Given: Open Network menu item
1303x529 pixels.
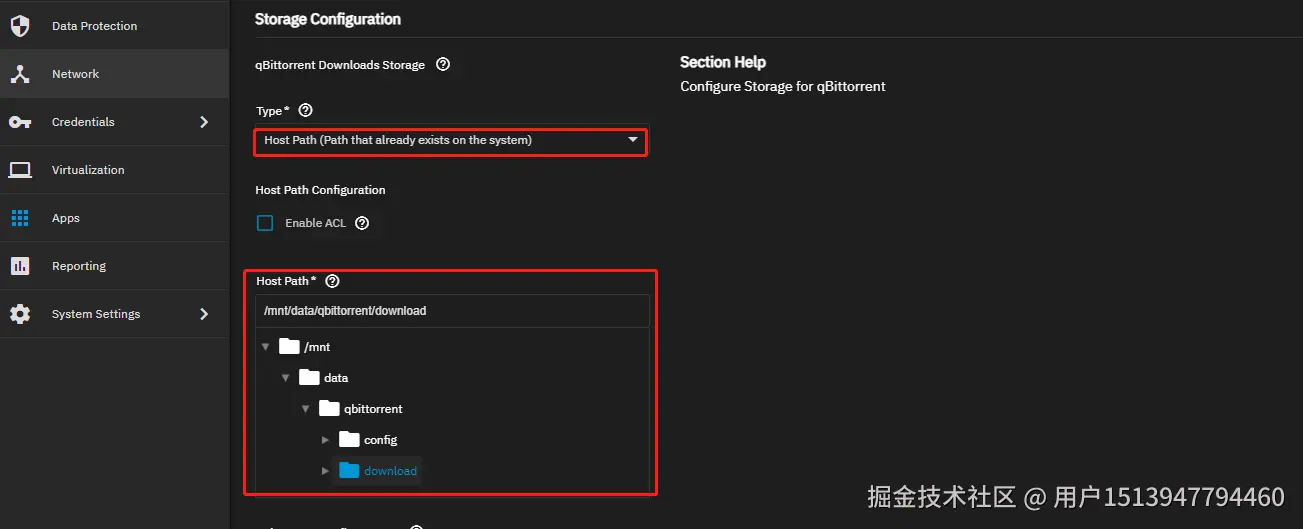Looking at the screenshot, I should pyautogui.click(x=114, y=74).
